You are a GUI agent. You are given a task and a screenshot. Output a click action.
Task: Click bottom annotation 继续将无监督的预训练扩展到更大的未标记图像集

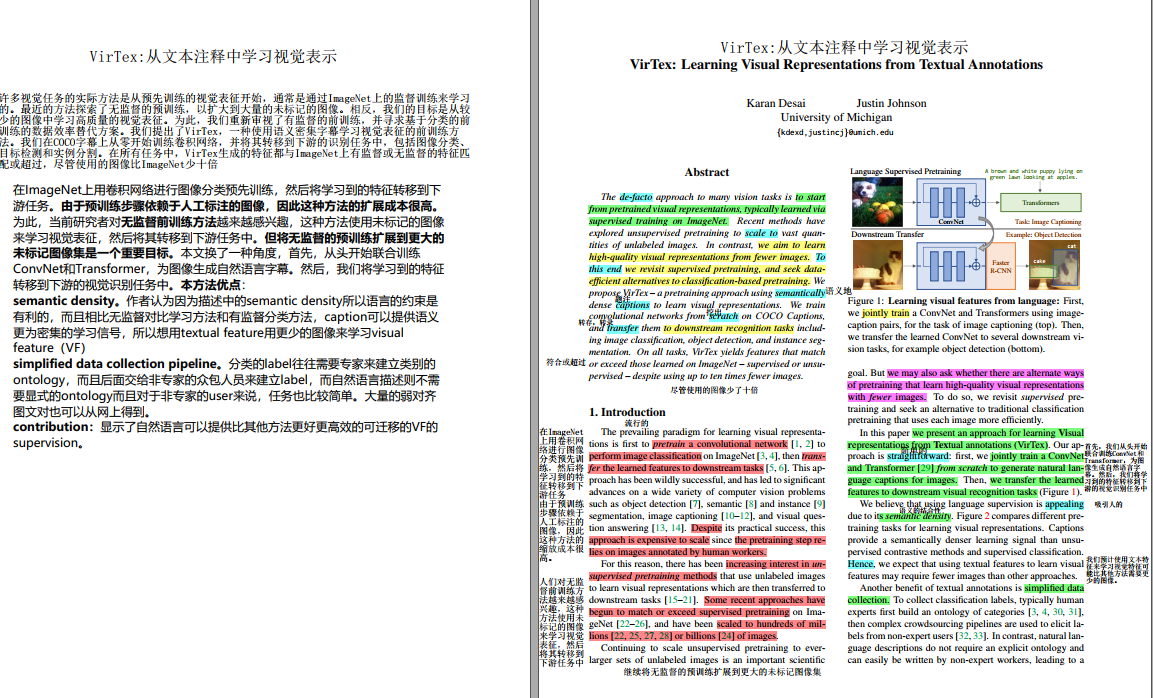(x=723, y=672)
